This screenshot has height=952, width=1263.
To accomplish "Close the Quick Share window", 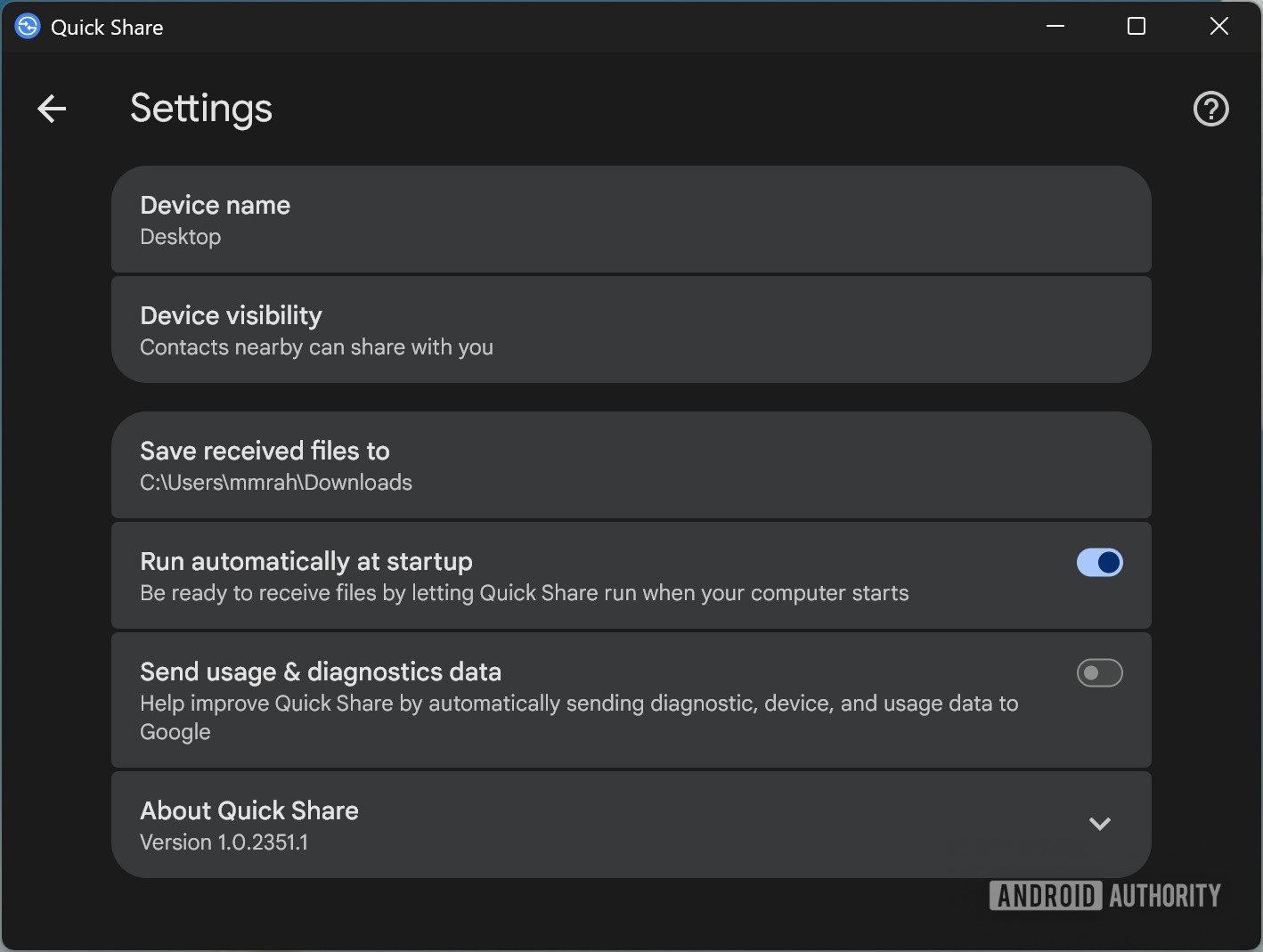I will point(1218,27).
